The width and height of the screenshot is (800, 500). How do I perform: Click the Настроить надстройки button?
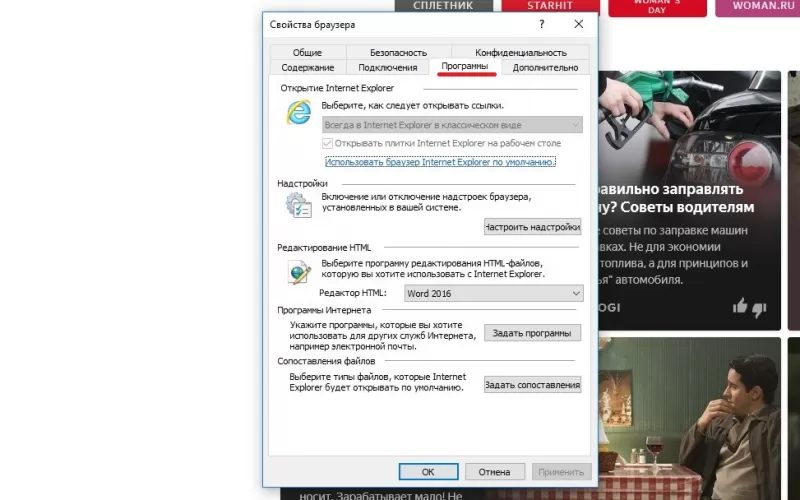tap(532, 227)
